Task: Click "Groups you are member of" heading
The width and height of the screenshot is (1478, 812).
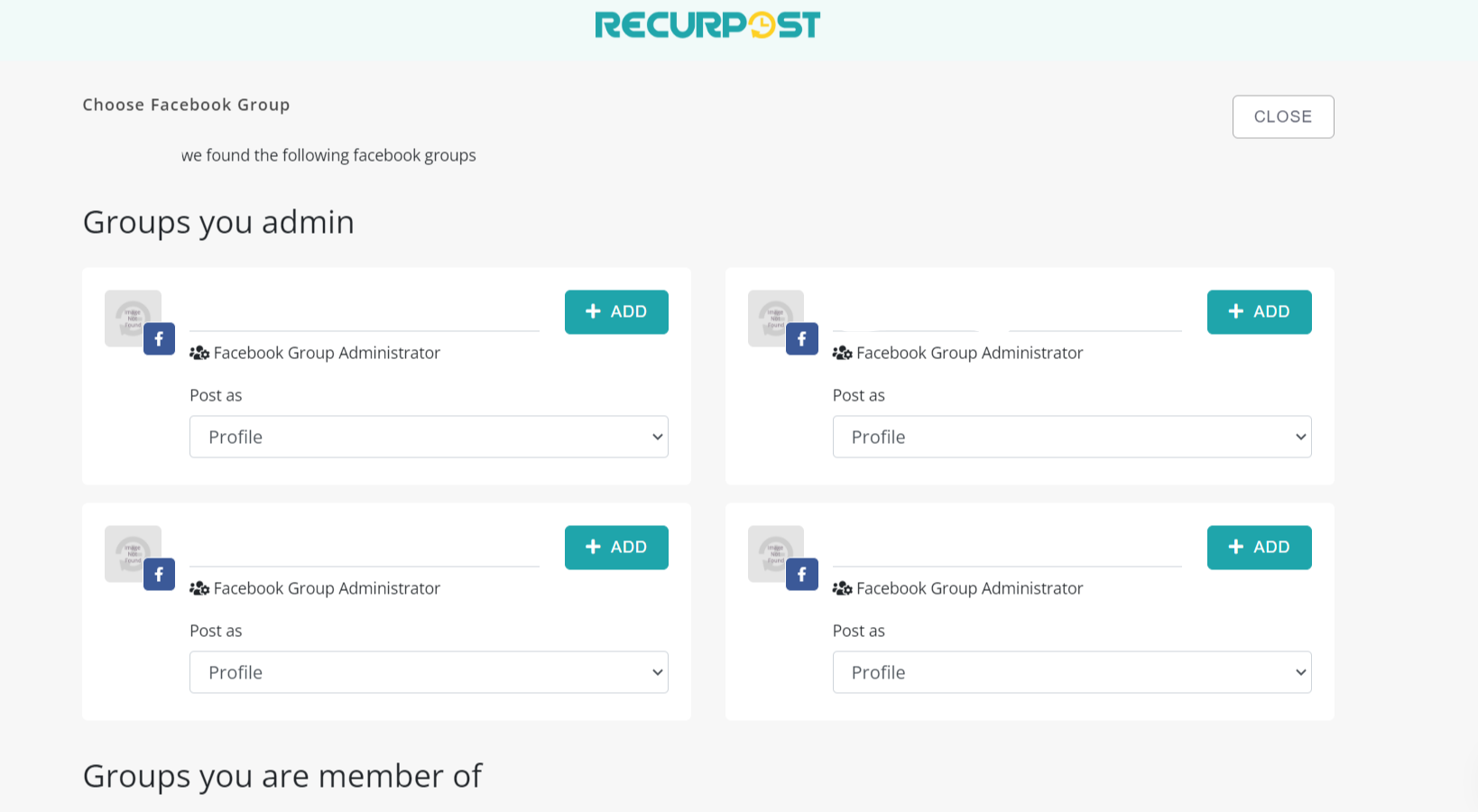Action: 282,777
